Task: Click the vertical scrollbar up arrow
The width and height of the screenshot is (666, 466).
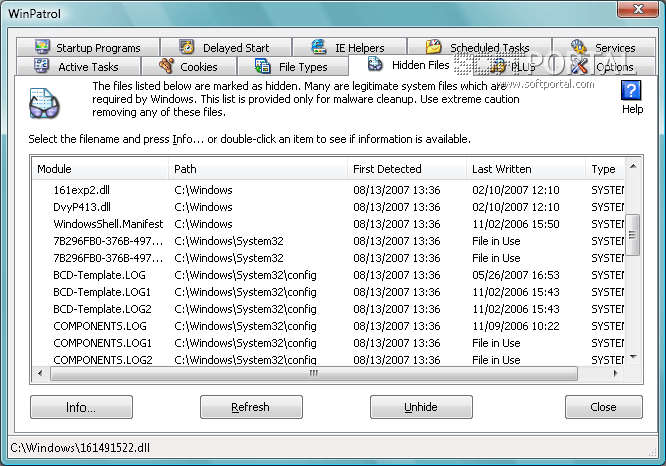Action: tap(633, 166)
